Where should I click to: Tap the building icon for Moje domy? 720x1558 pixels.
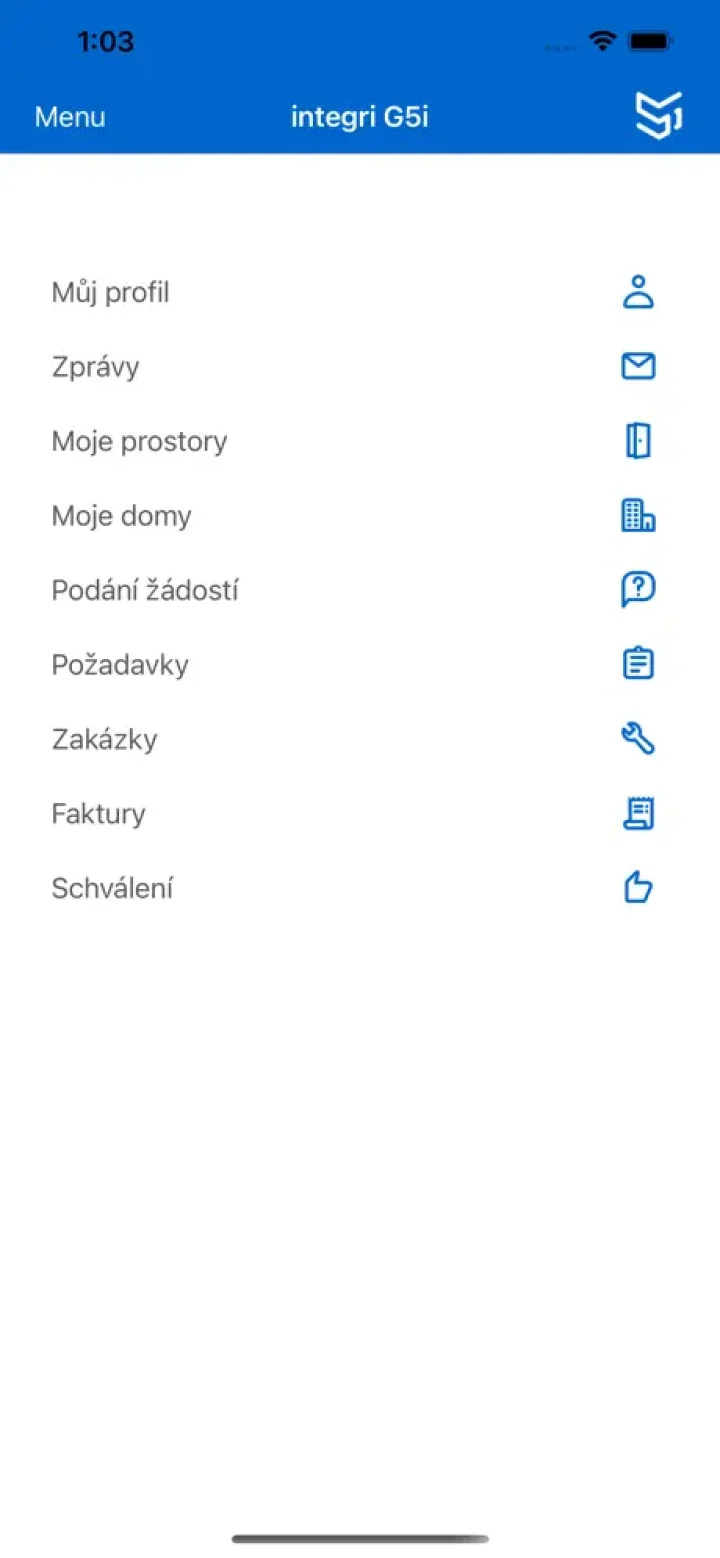pos(638,516)
